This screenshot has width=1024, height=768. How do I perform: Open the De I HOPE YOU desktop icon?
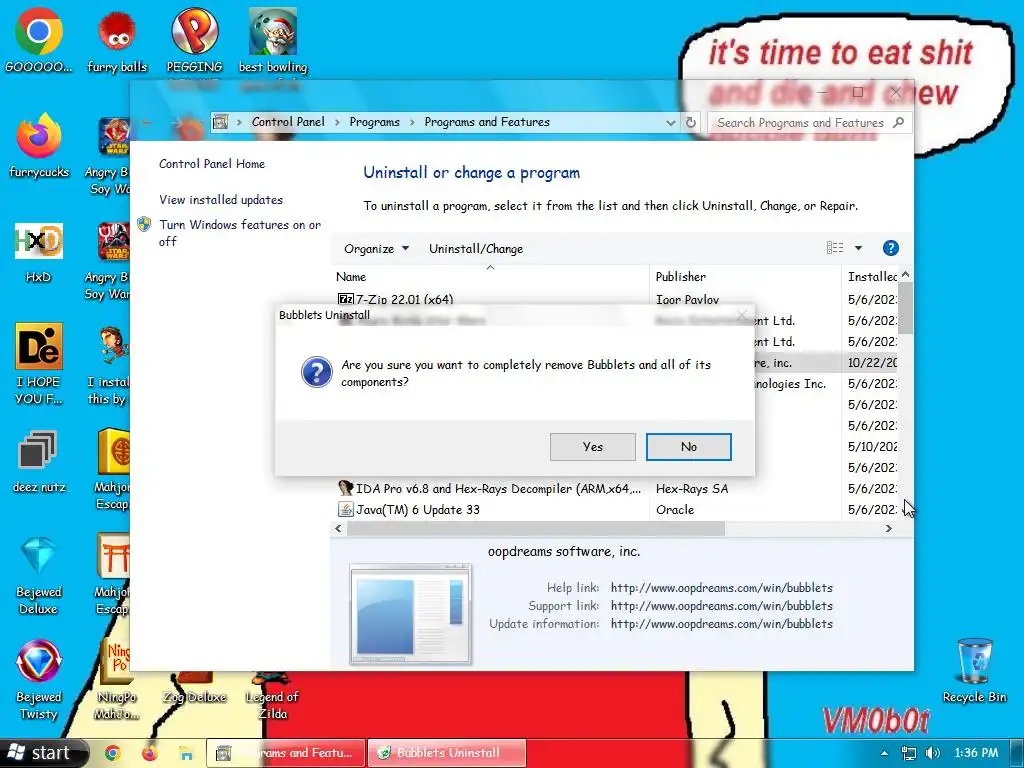[39, 364]
